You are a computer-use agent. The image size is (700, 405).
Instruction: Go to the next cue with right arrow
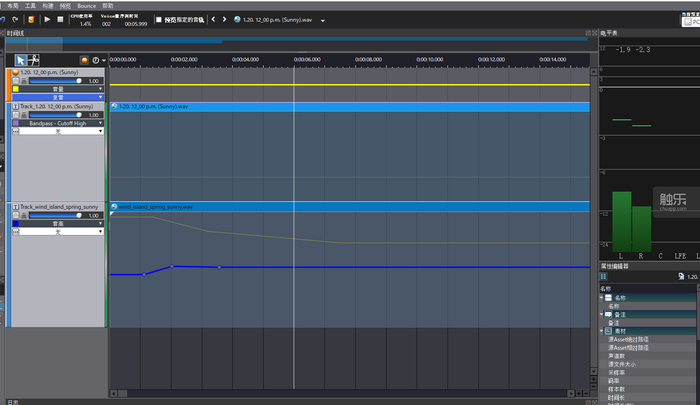pos(224,19)
